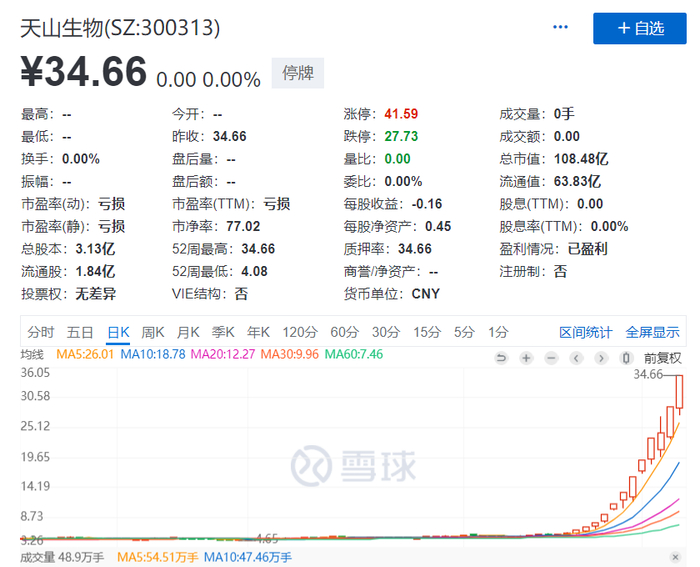The height and width of the screenshot is (567, 700).
Task: Switch to the 分时 chart tab
Action: click(41, 332)
